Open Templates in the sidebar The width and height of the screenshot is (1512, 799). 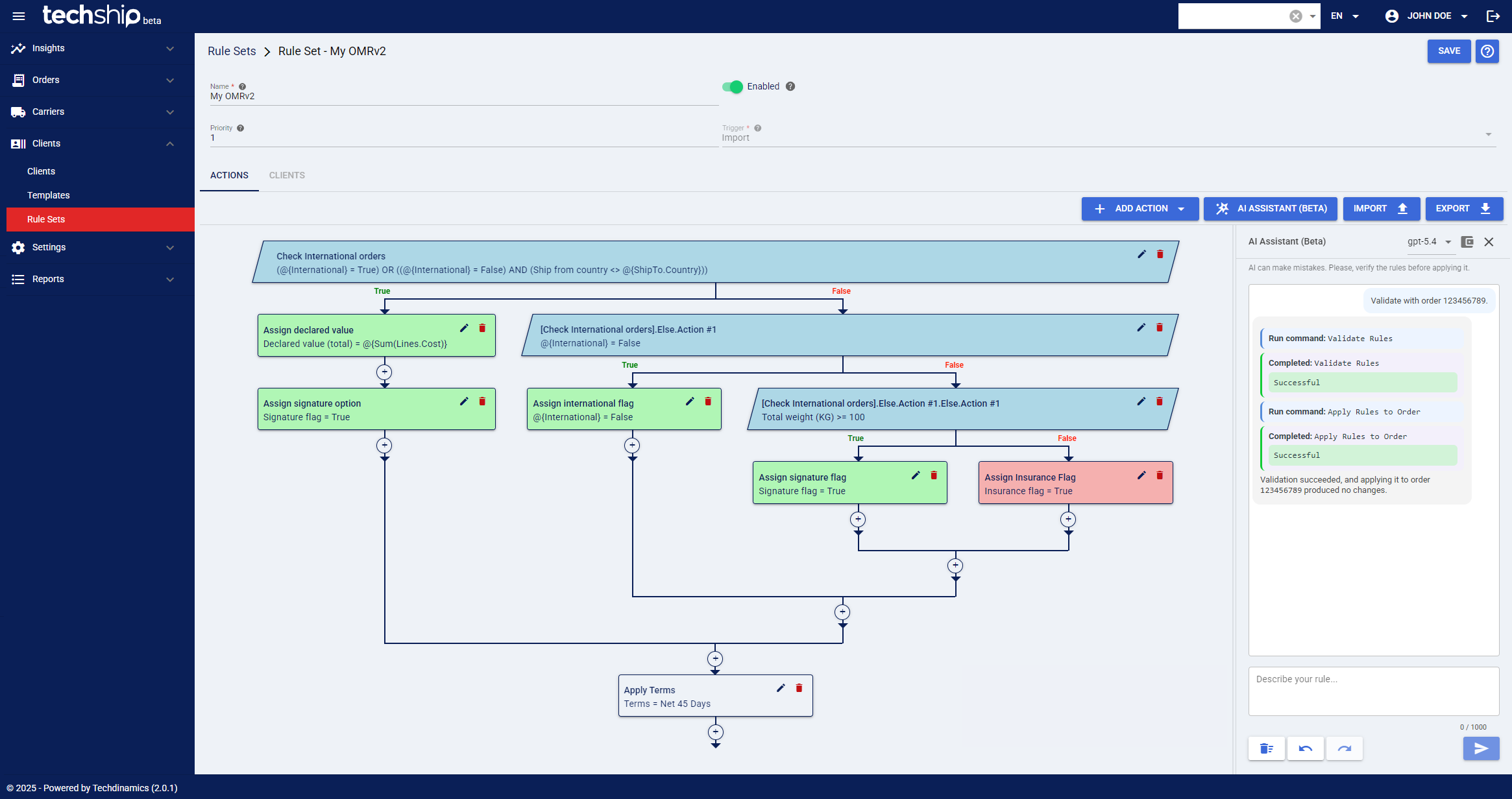click(x=49, y=195)
